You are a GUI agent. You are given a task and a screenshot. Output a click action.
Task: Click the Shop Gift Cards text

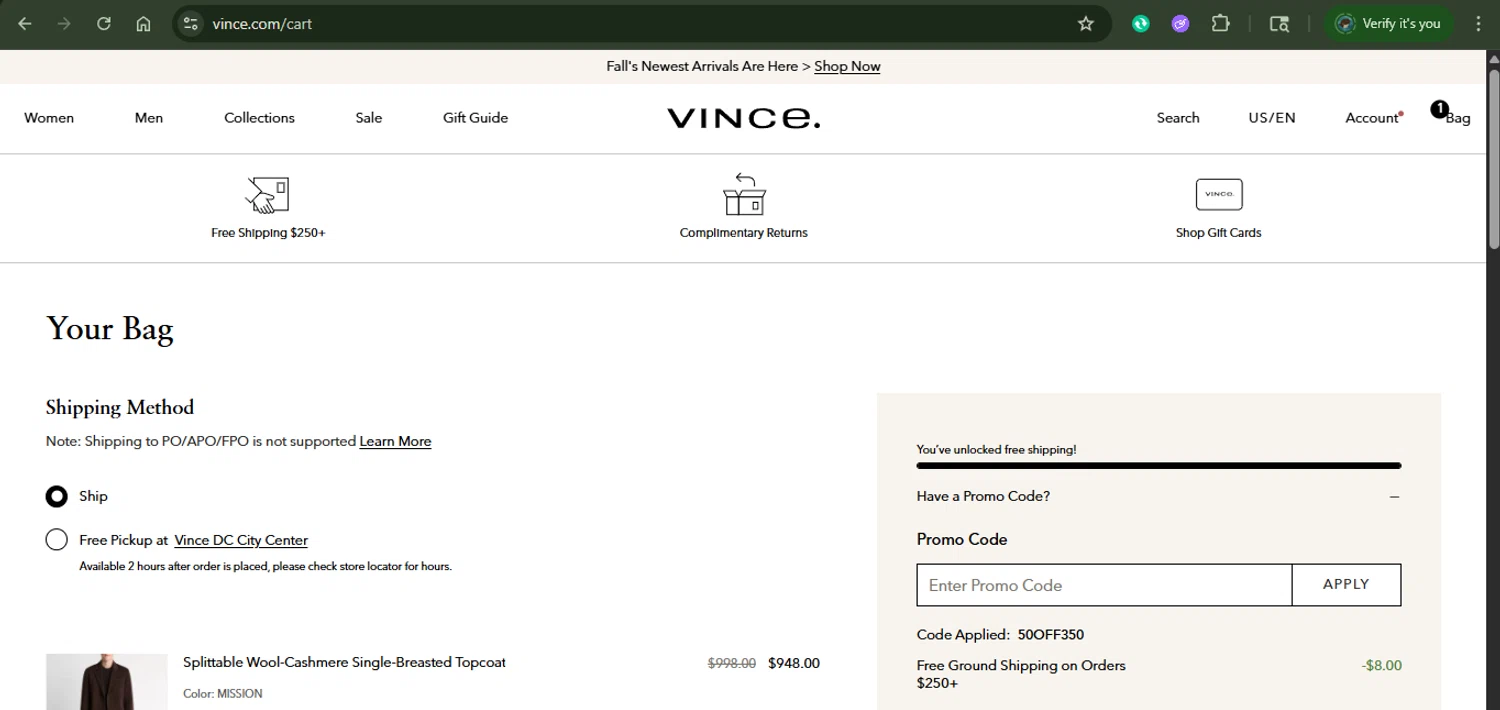(1219, 232)
